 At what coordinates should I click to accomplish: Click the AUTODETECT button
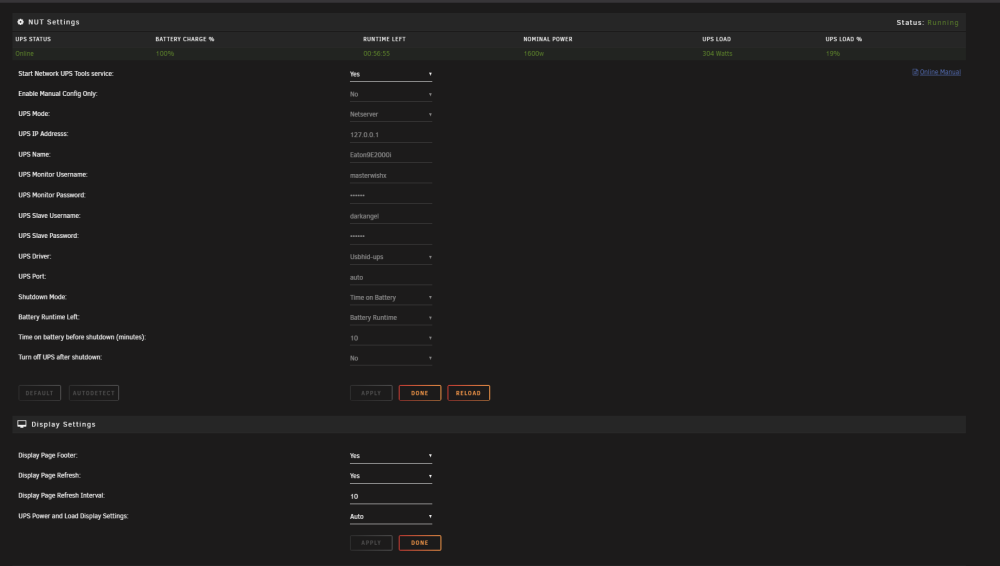point(94,393)
